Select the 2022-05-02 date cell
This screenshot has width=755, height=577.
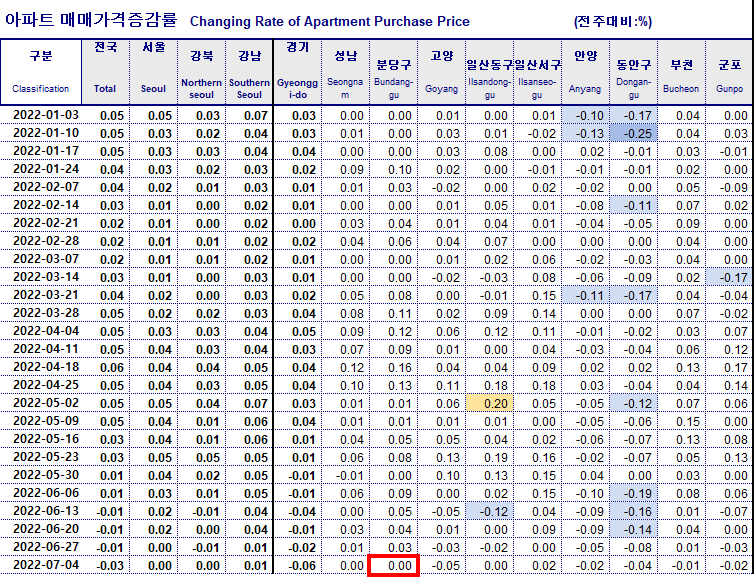[x=46, y=403]
